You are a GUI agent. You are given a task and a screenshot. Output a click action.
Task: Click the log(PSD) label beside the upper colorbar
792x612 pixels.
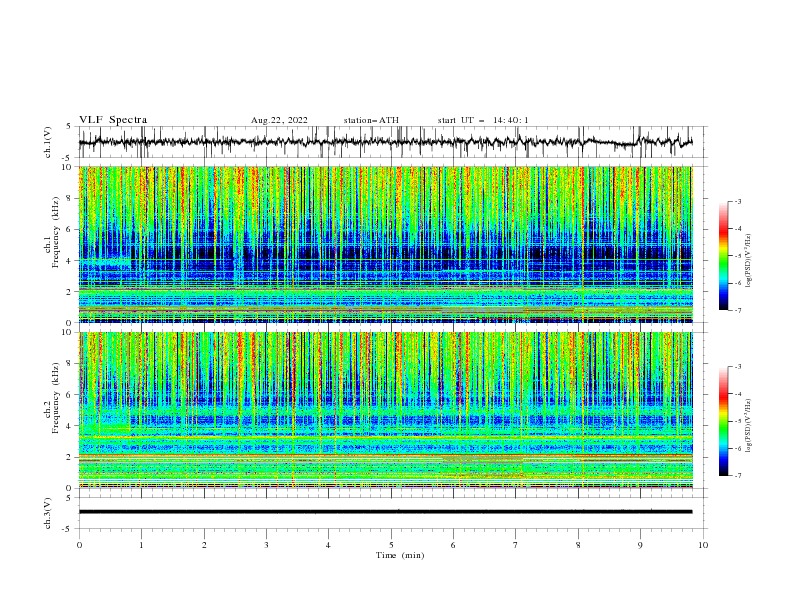tap(750, 261)
